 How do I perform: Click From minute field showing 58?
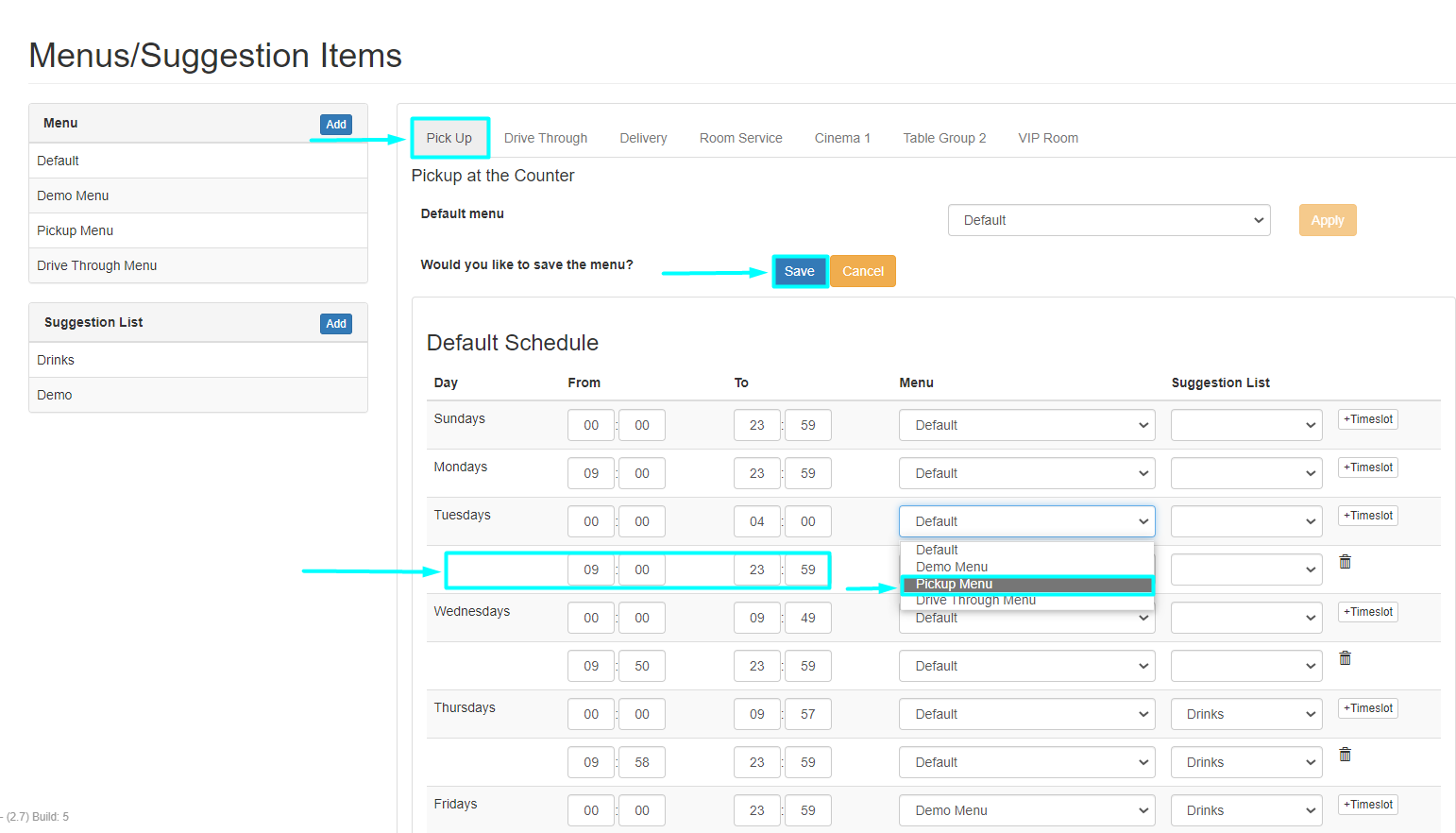(x=642, y=762)
